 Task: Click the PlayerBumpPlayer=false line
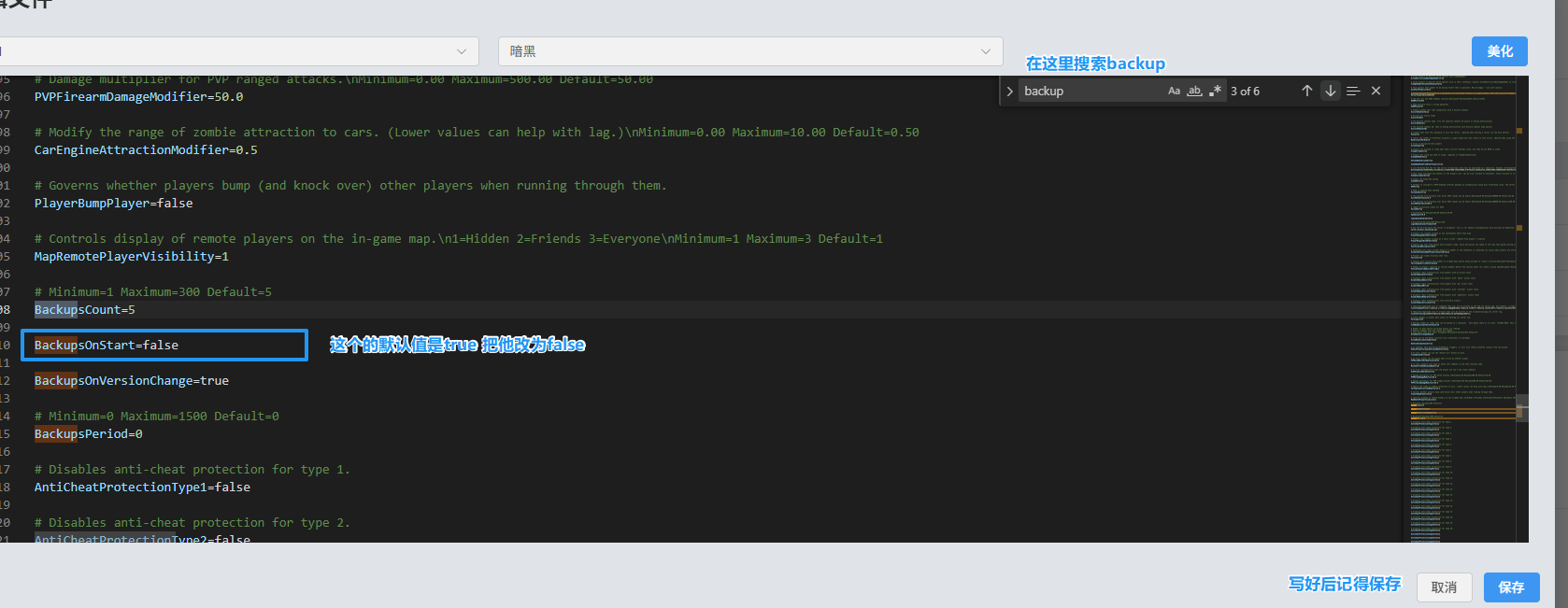(114, 203)
